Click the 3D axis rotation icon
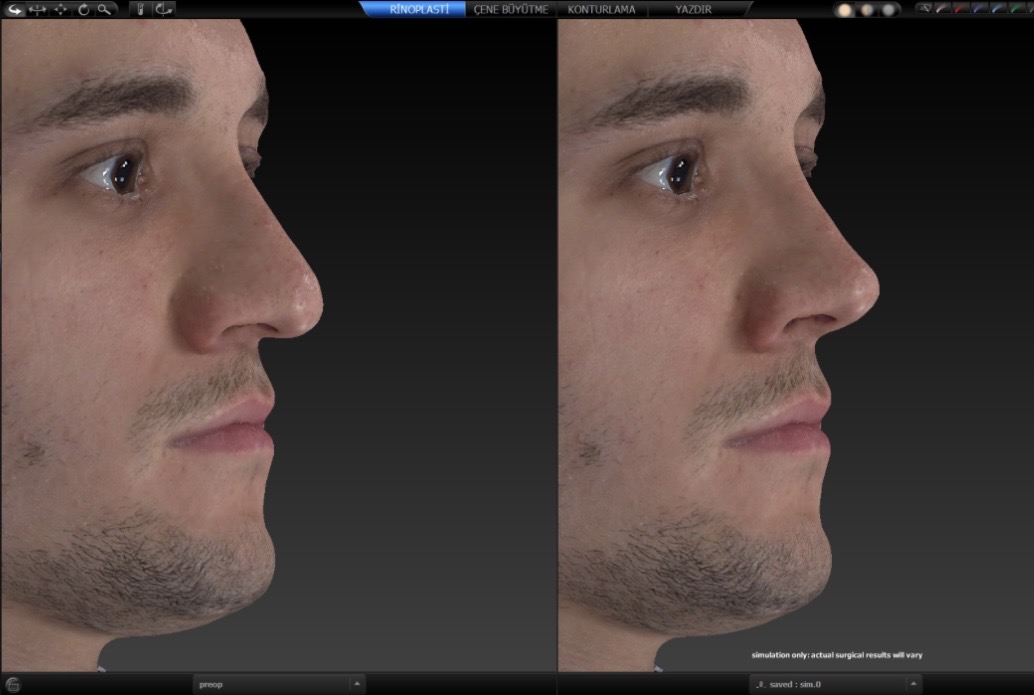 163,9
